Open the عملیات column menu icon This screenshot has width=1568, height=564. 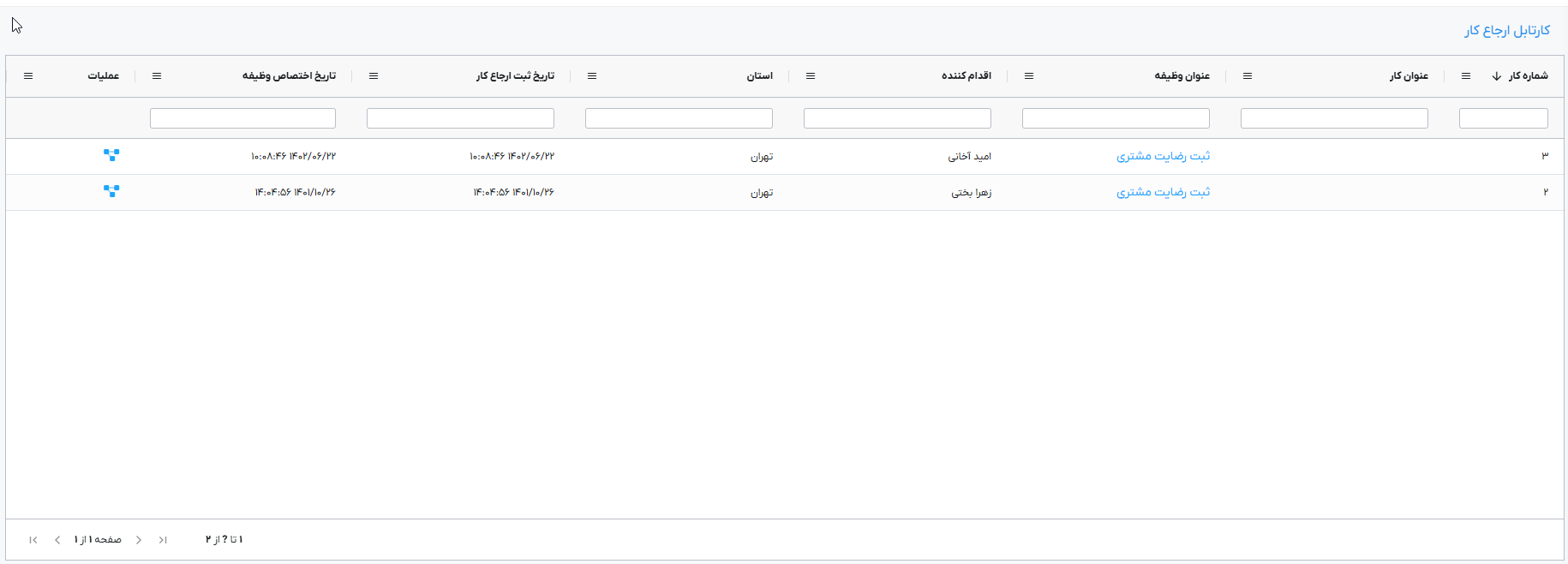coord(28,76)
